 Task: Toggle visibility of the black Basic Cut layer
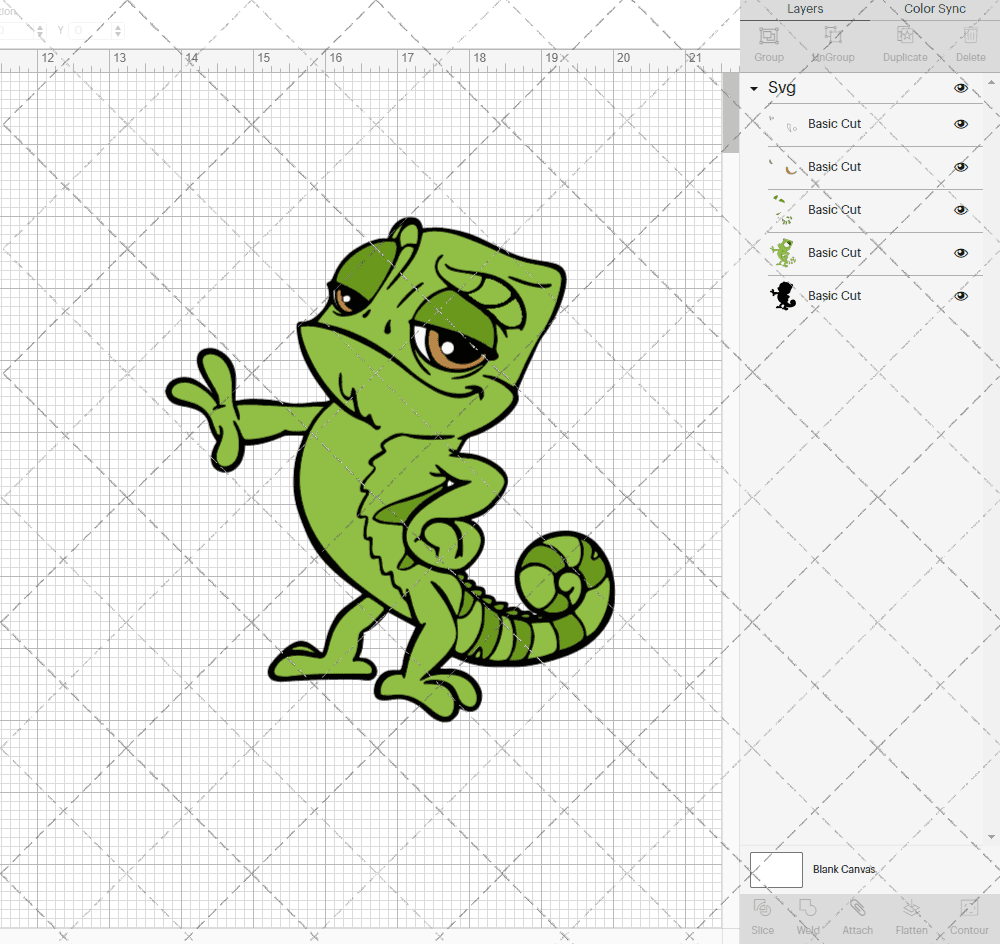(x=961, y=296)
